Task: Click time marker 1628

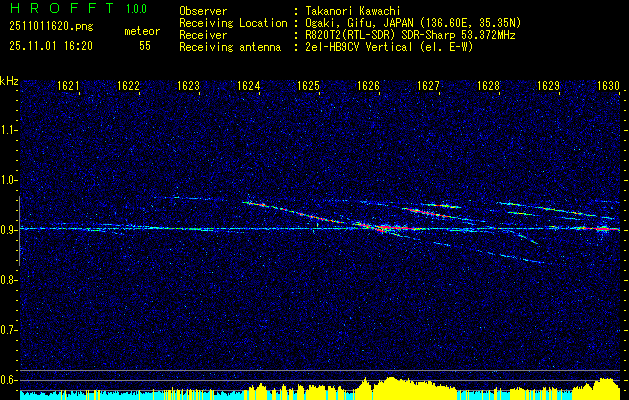Action: click(x=489, y=86)
